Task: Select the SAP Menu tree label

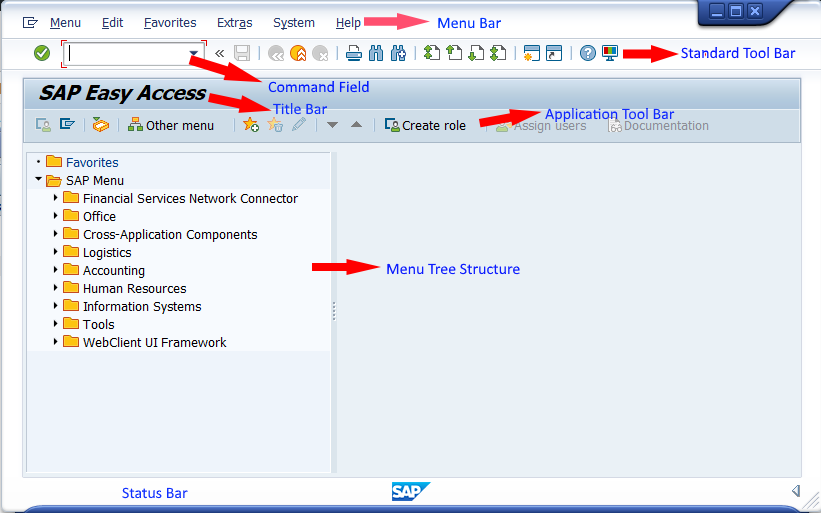Action: [x=95, y=181]
